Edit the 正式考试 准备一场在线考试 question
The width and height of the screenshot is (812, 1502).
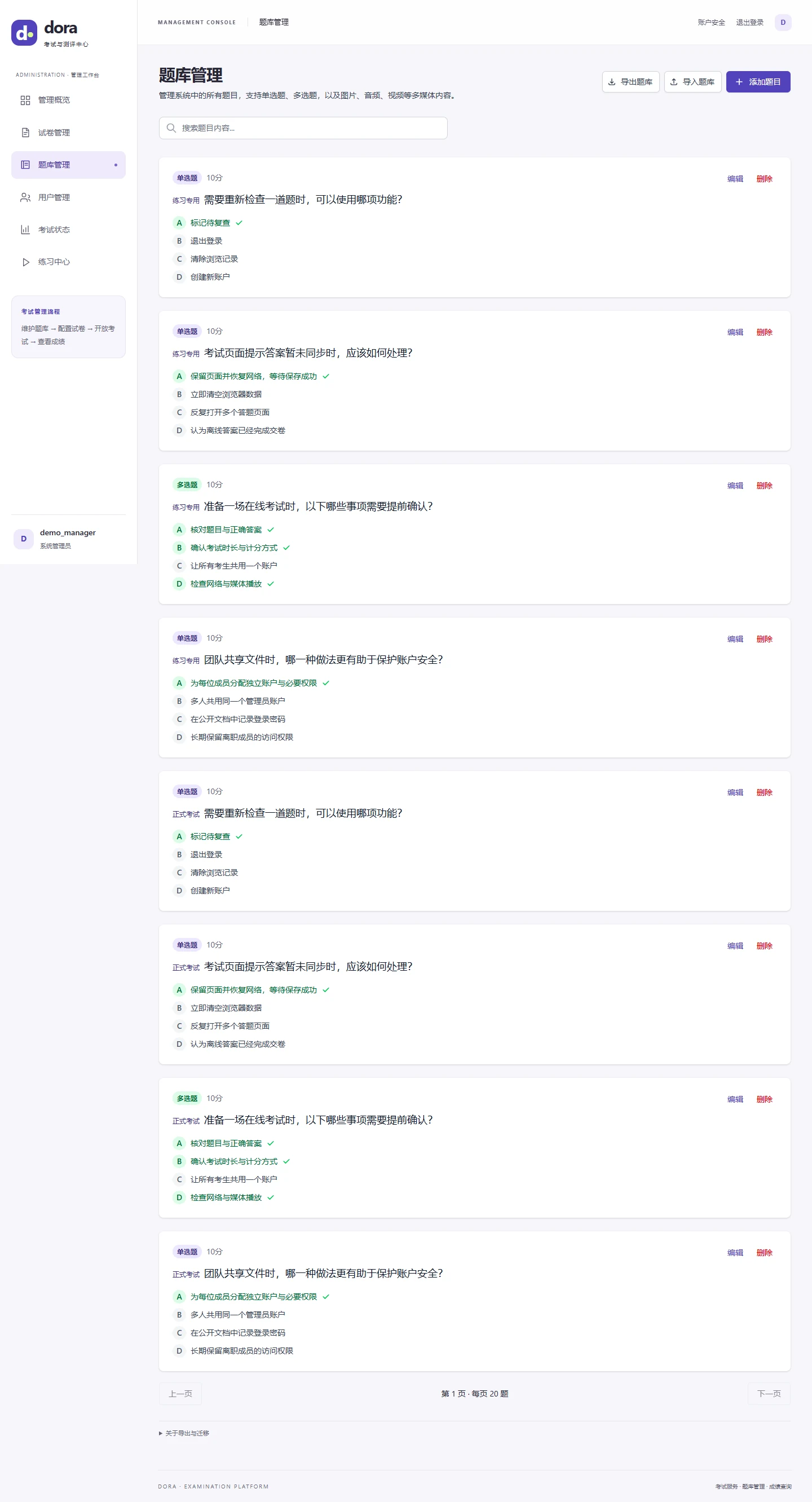pos(735,1099)
